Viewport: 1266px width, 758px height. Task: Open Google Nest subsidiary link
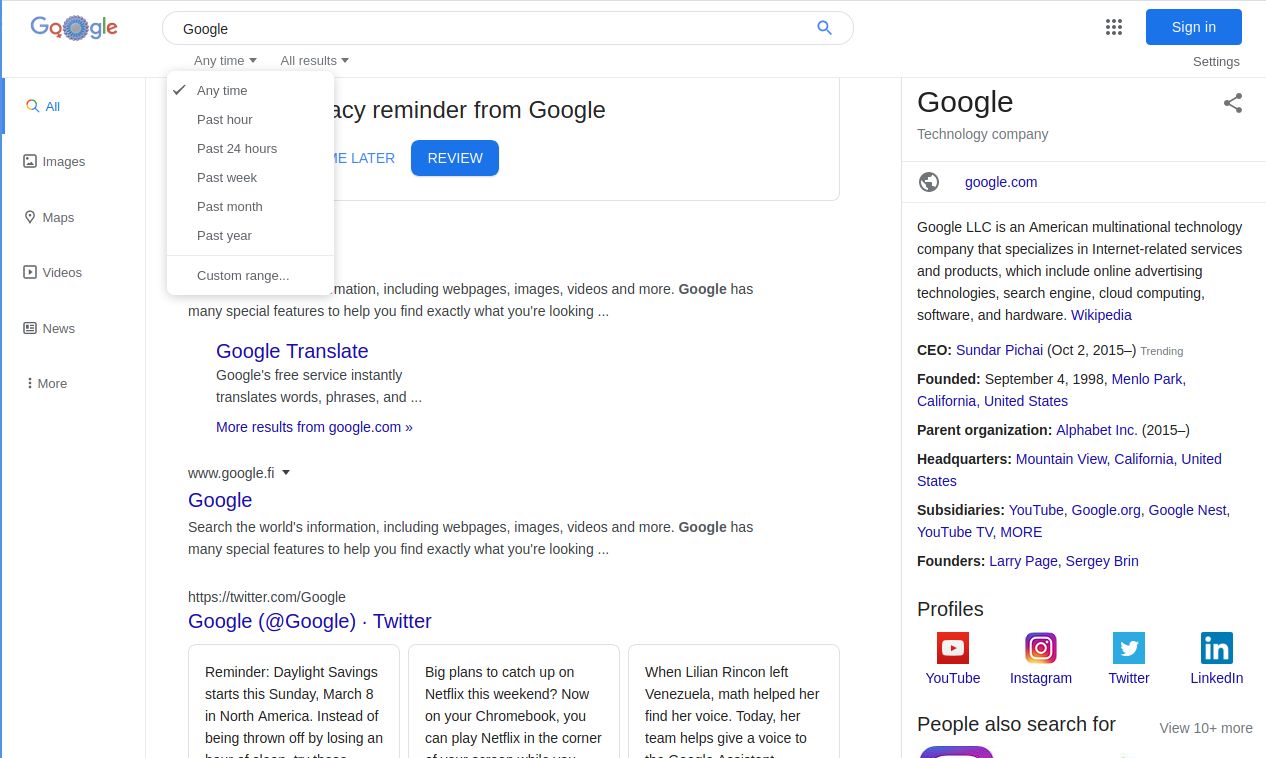[x=1187, y=510]
